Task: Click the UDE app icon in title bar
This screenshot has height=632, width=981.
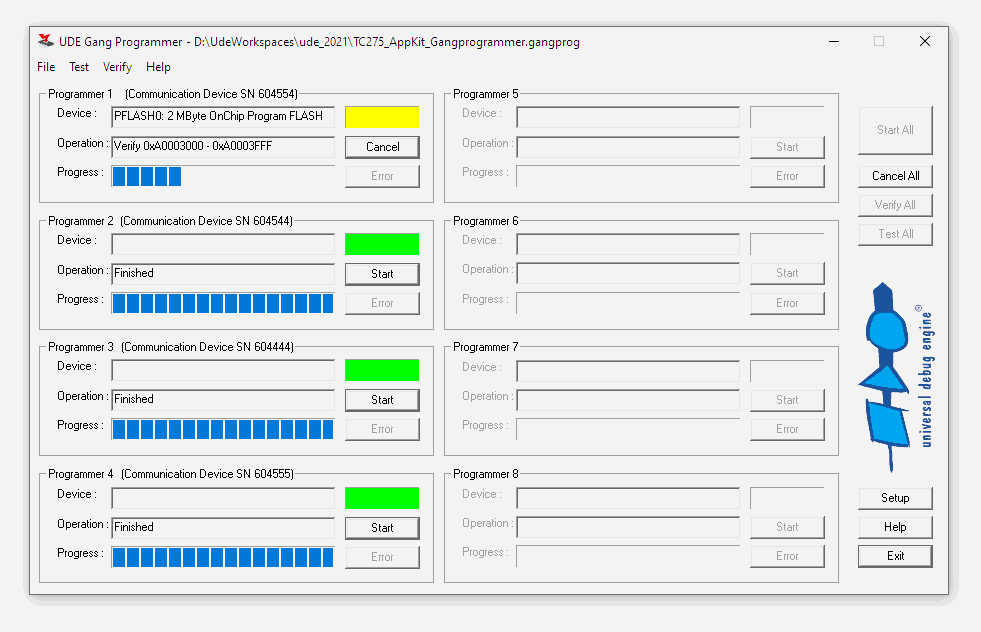Action: 45,41
